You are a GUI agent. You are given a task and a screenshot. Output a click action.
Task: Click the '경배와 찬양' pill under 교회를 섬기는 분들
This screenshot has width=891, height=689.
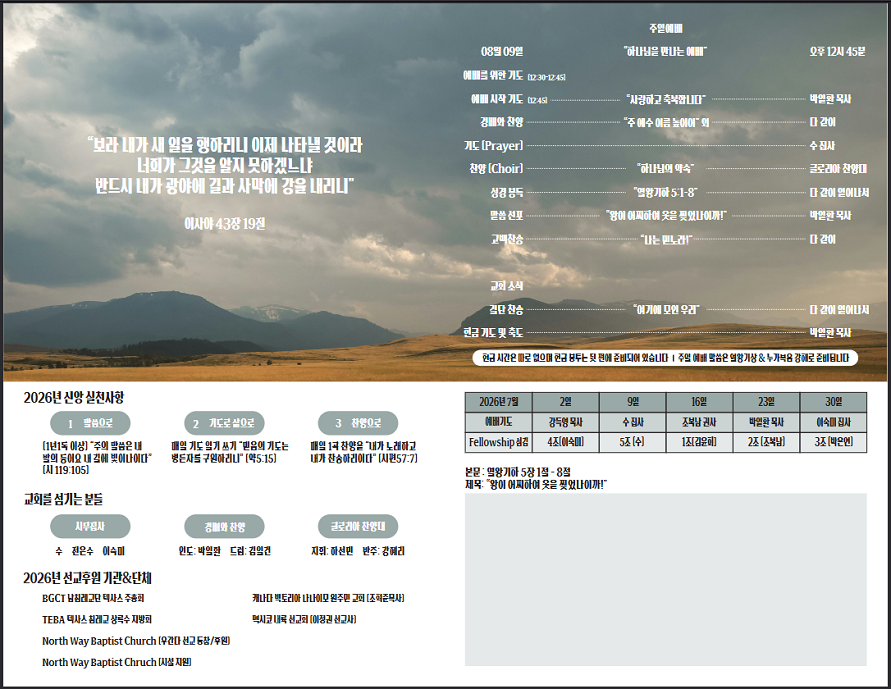224,527
